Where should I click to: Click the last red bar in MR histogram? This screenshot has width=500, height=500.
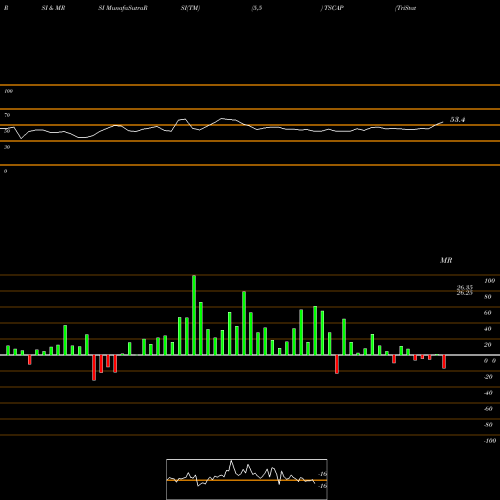click(x=444, y=362)
